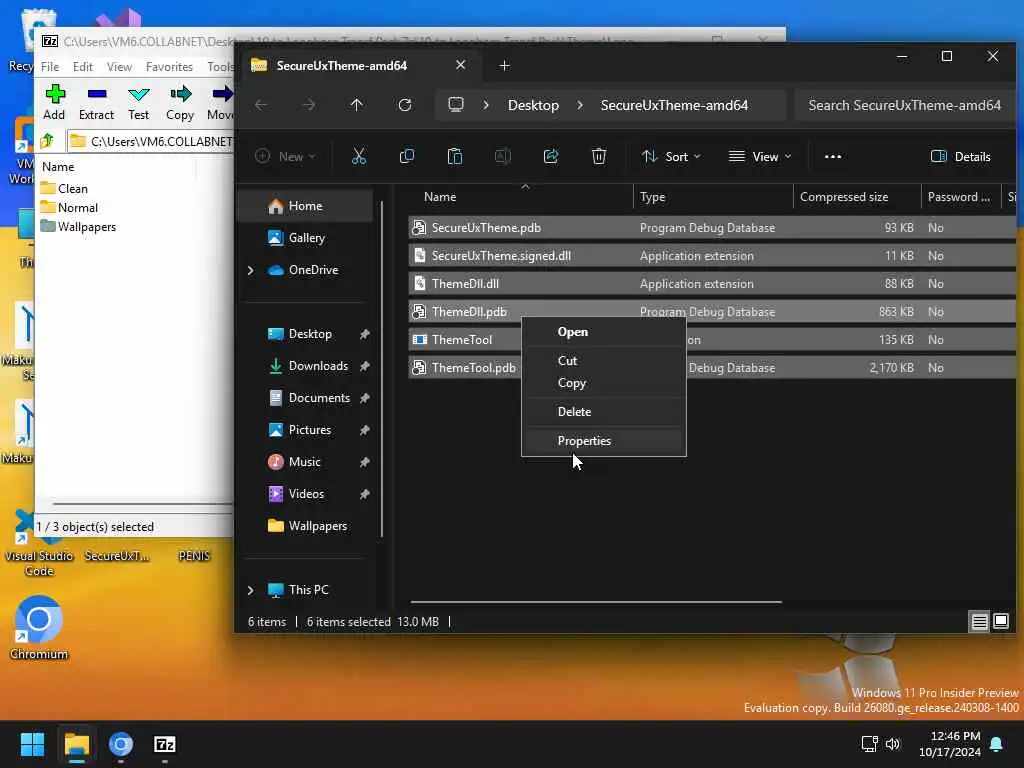The image size is (1024, 768).
Task: Open the See more ellipsis menu
Action: 833,157
